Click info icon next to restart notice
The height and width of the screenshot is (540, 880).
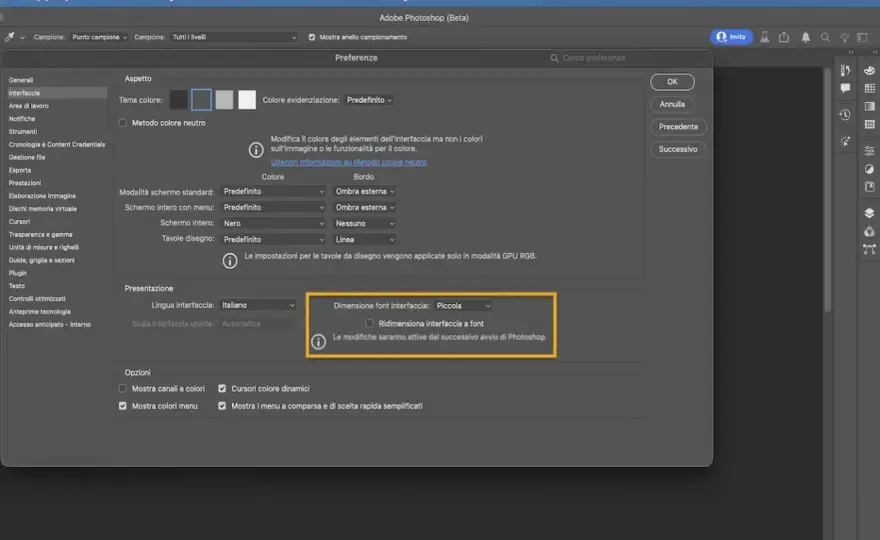click(318, 341)
